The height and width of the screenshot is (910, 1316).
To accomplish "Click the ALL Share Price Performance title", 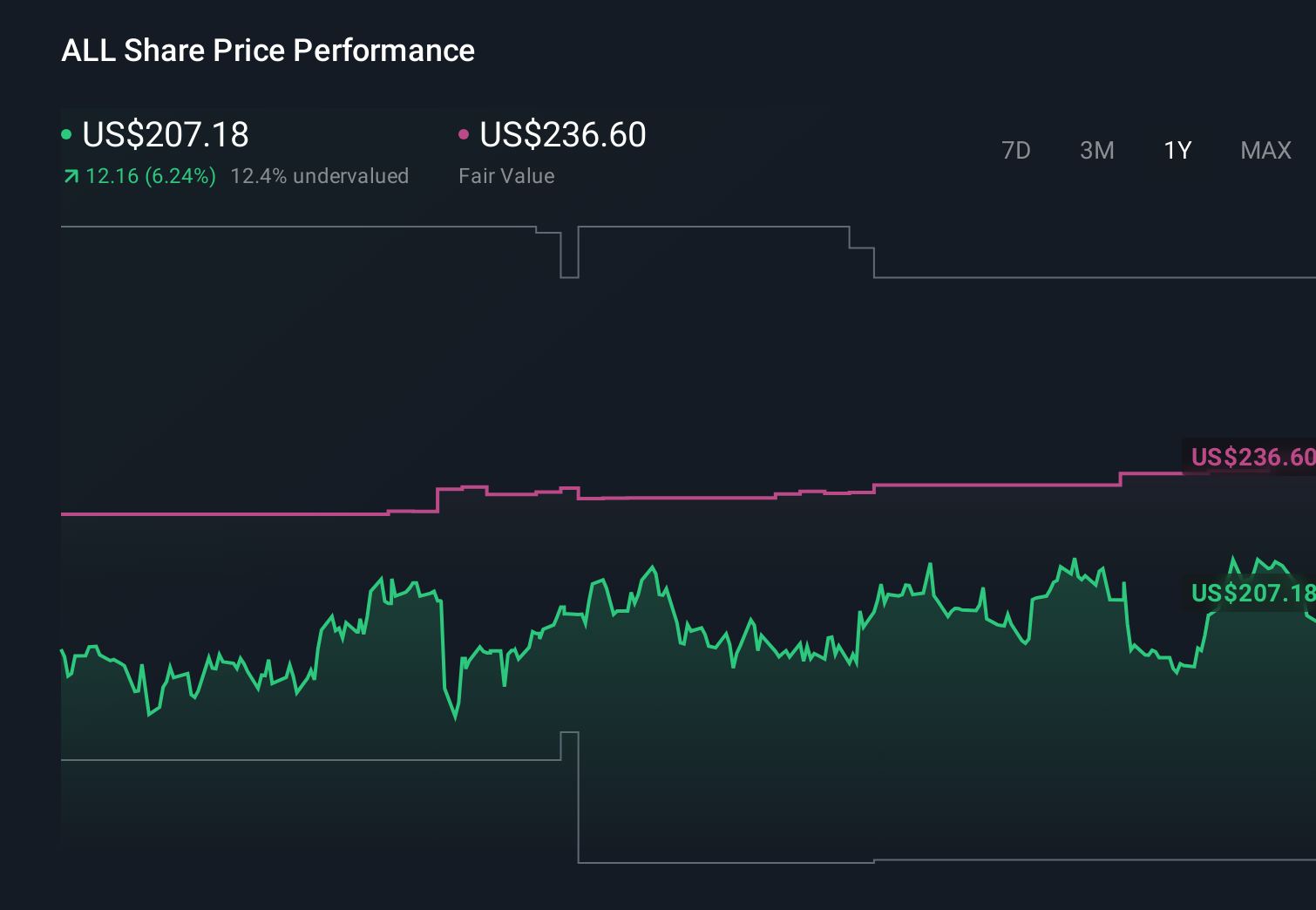I will 268,51.
